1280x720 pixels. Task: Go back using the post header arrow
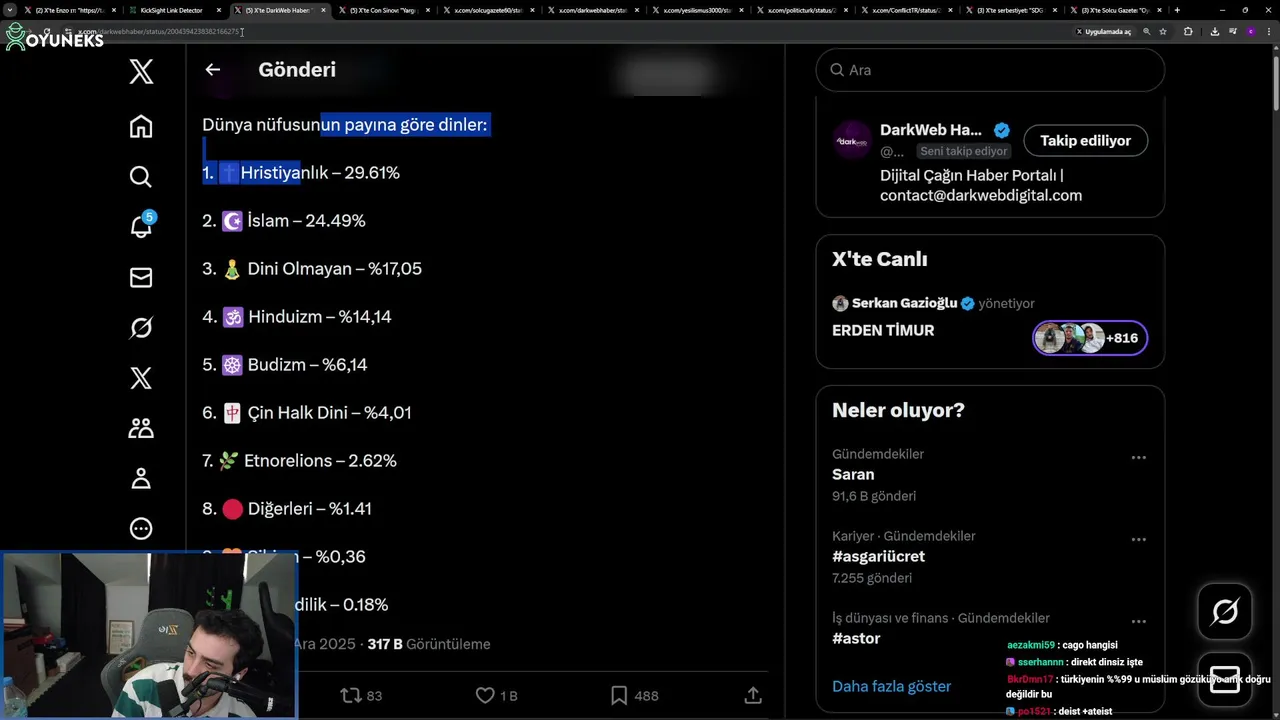(x=212, y=70)
